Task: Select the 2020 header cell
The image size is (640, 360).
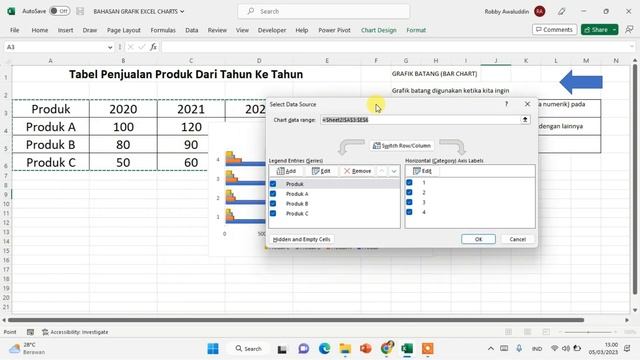Action: coord(123,109)
